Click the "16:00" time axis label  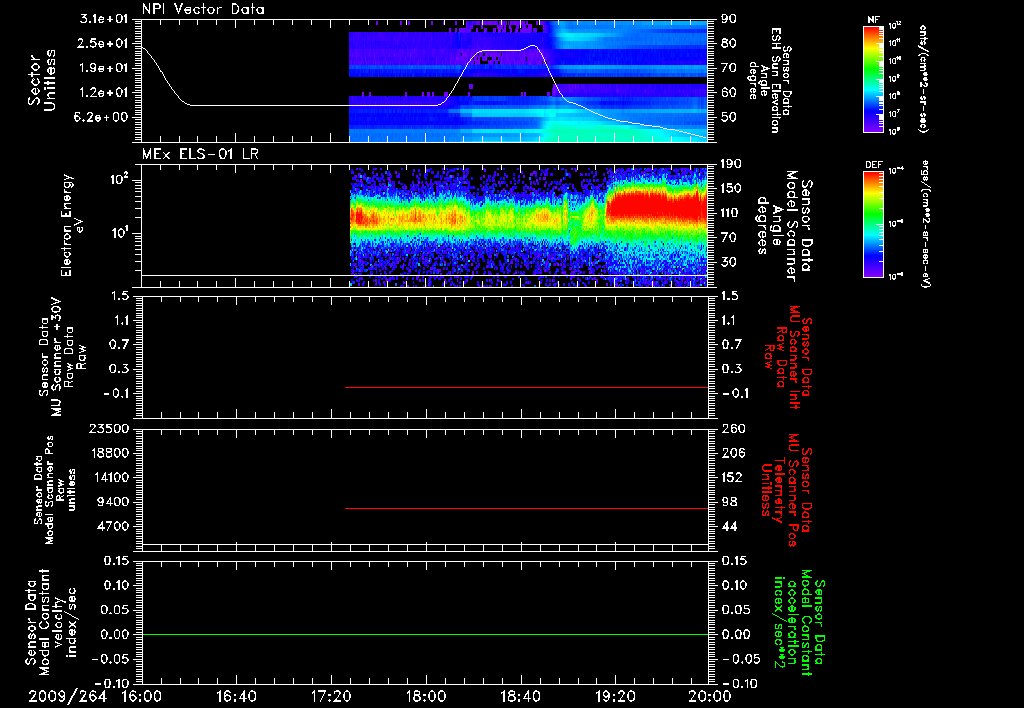coord(142,696)
